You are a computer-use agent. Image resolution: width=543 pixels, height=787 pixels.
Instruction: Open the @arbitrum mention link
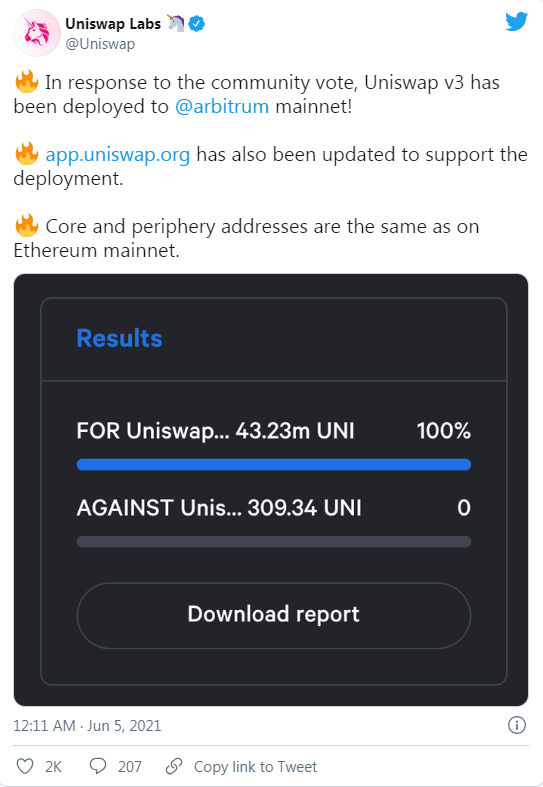[222, 106]
